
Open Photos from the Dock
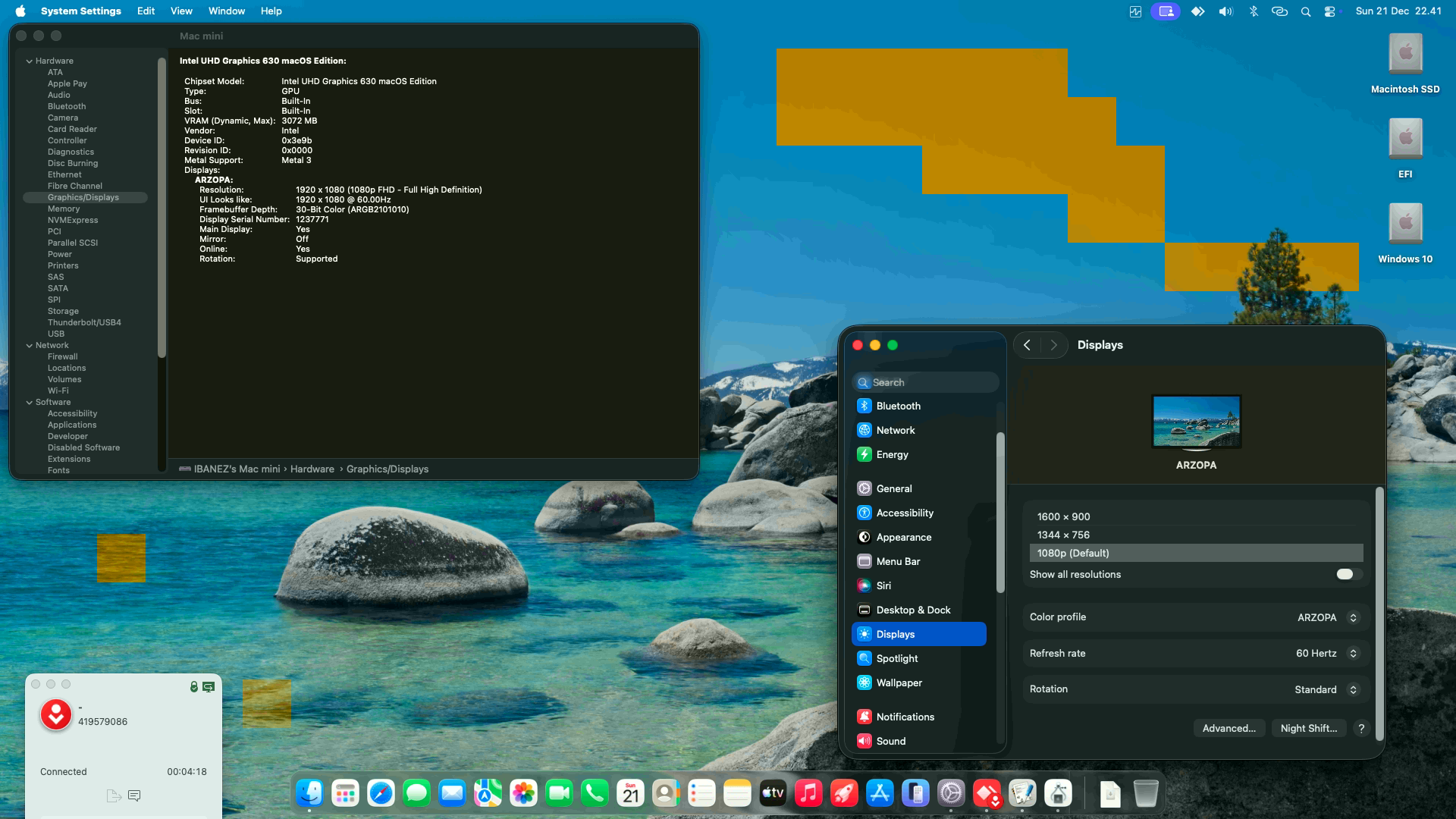(523, 793)
